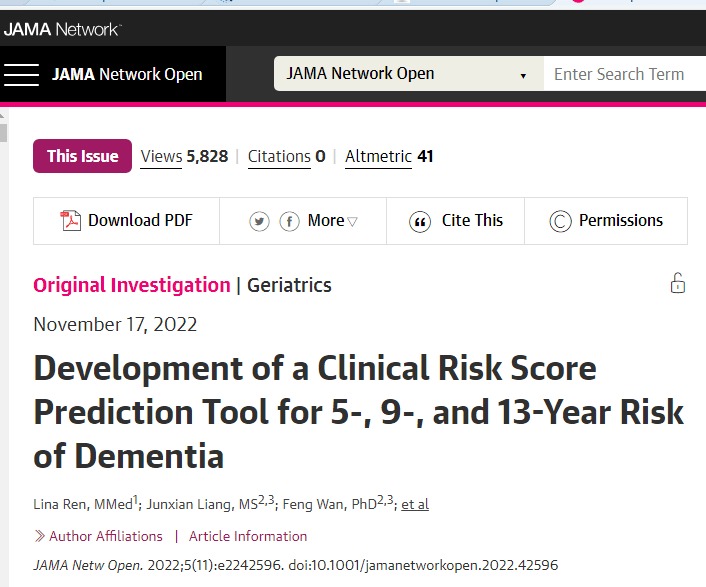View Altmetric score details

pos(388,156)
